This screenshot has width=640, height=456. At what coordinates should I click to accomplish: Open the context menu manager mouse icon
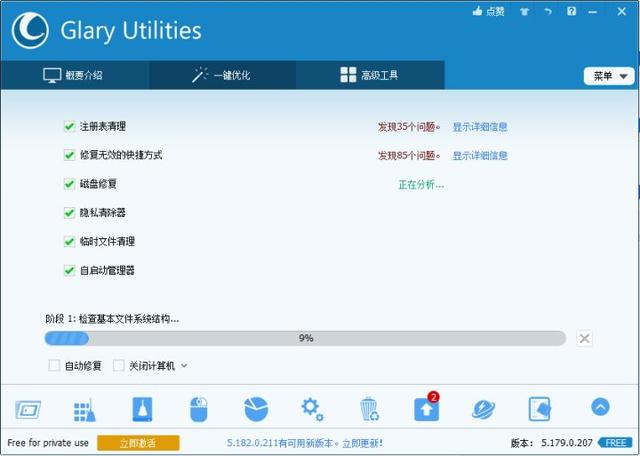pos(199,409)
